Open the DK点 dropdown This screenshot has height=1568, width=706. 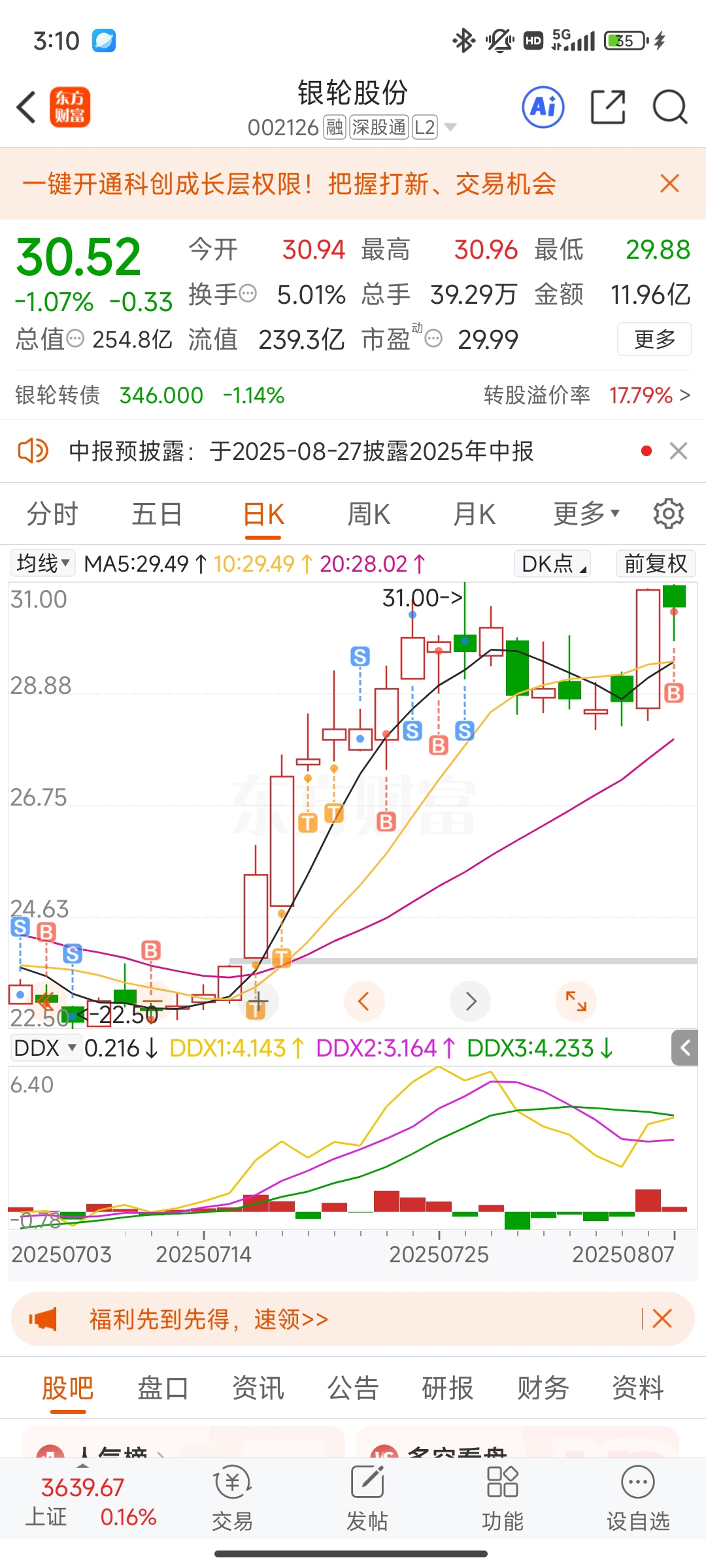[x=552, y=563]
